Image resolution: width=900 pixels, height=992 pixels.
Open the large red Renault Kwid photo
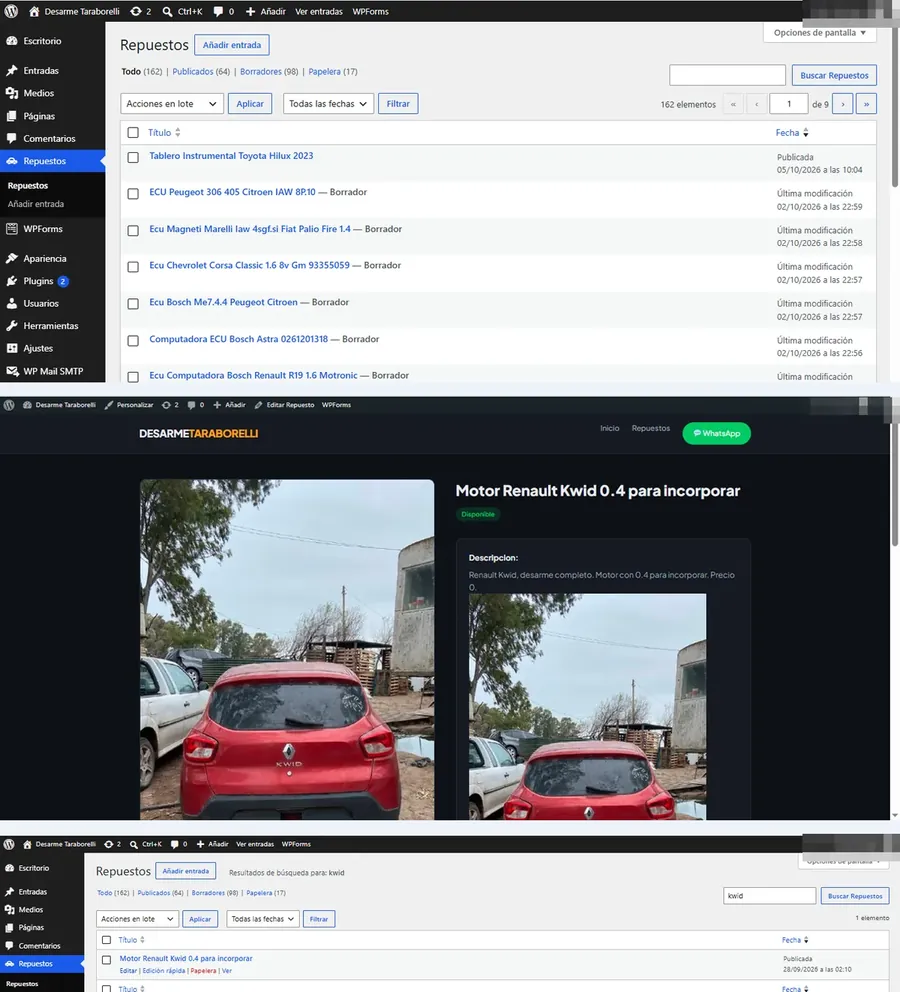click(x=287, y=649)
